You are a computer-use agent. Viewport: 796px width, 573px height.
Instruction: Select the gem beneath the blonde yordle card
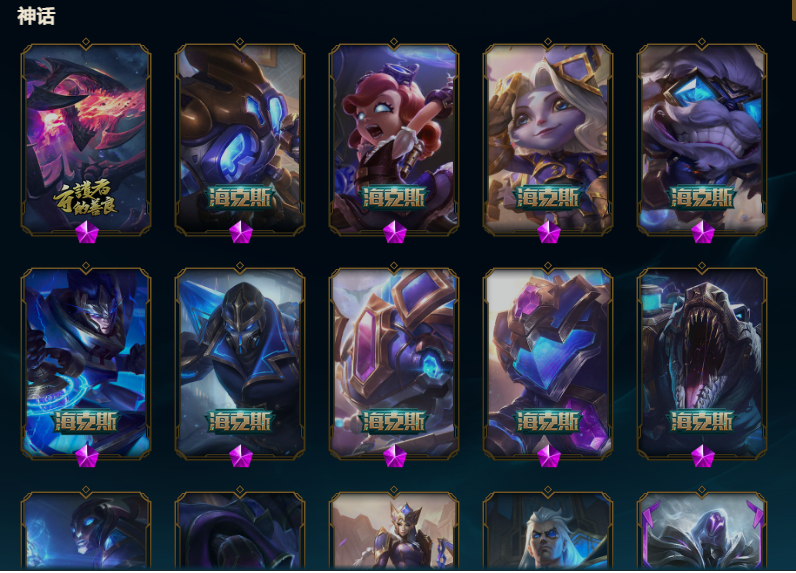pos(548,232)
